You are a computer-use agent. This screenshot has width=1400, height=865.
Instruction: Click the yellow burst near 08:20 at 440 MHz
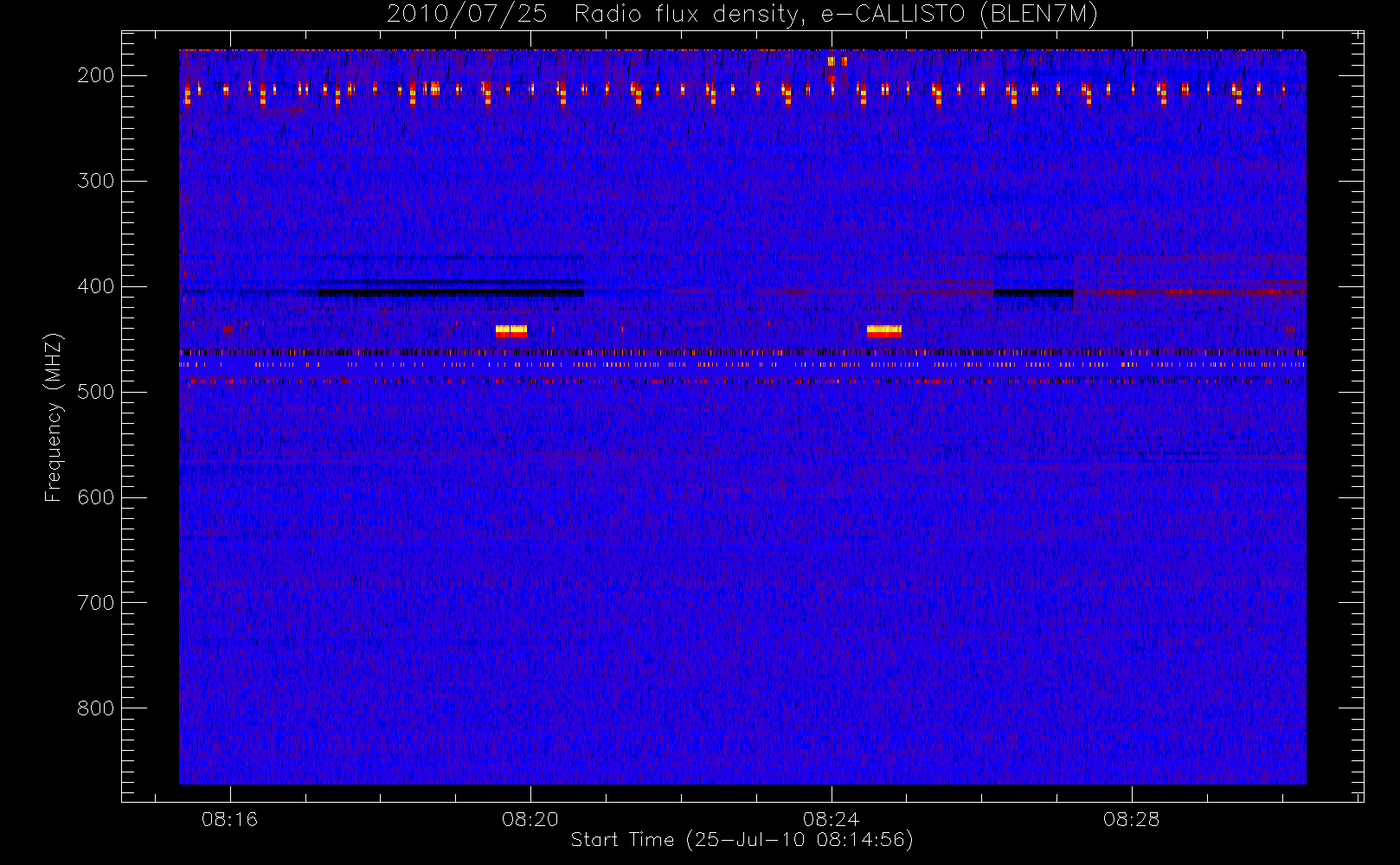click(511, 330)
